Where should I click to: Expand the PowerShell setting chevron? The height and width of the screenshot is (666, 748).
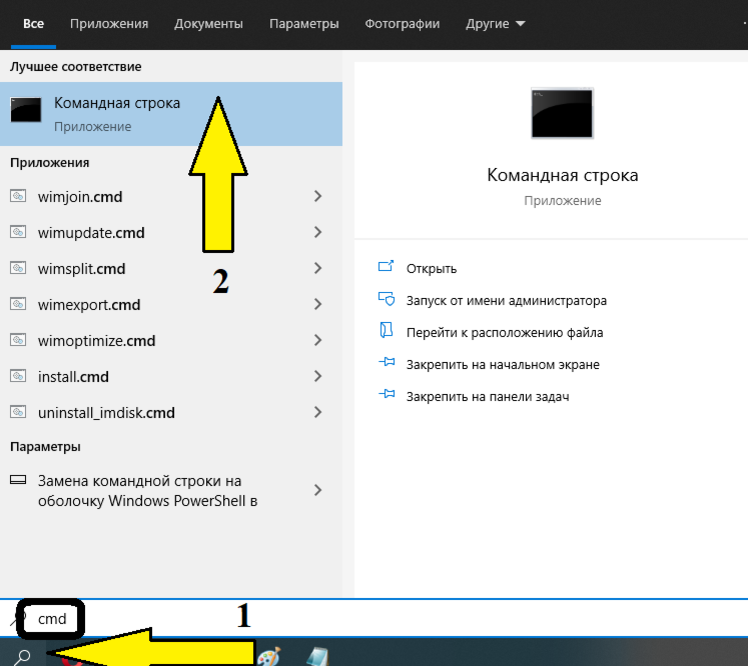(x=318, y=490)
